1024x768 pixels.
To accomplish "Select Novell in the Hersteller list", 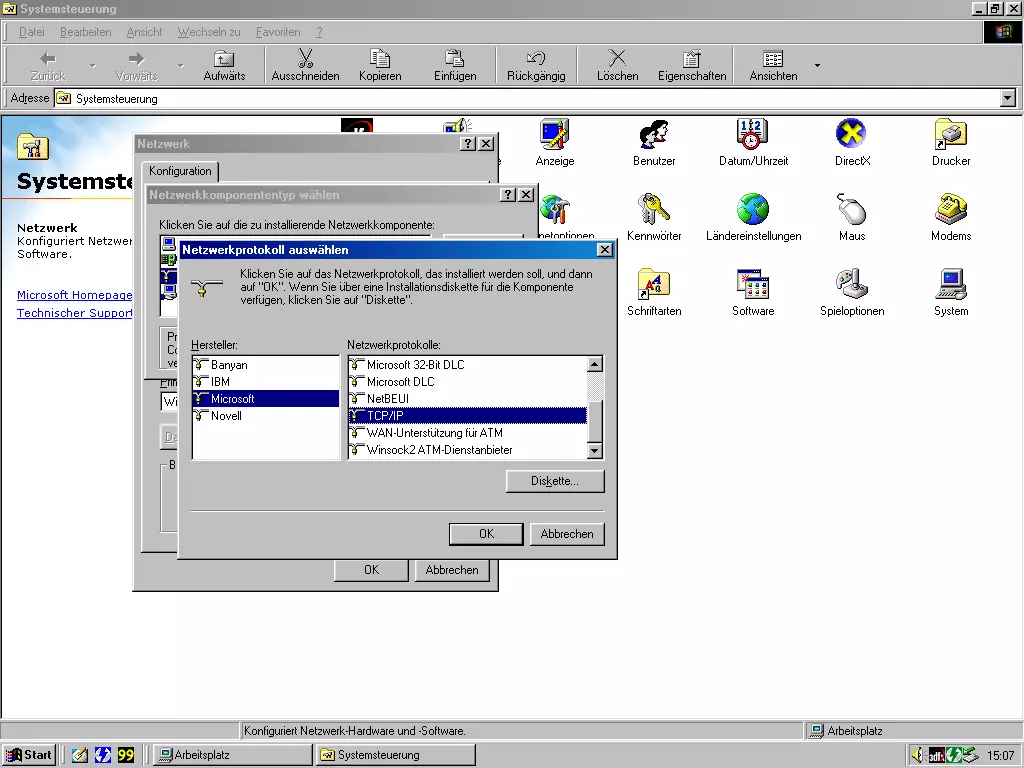I will pyautogui.click(x=266, y=415).
